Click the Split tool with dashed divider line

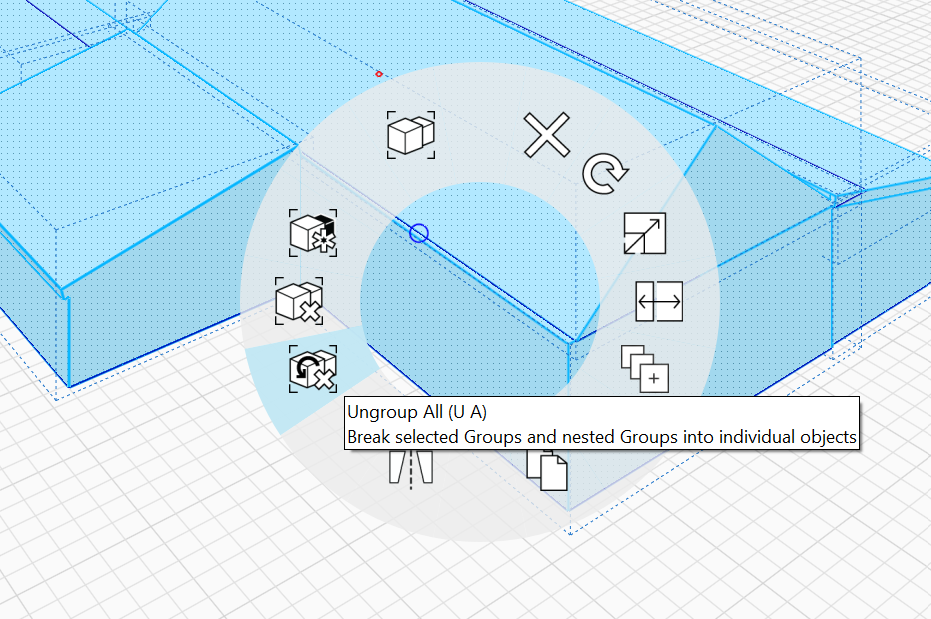[413, 466]
